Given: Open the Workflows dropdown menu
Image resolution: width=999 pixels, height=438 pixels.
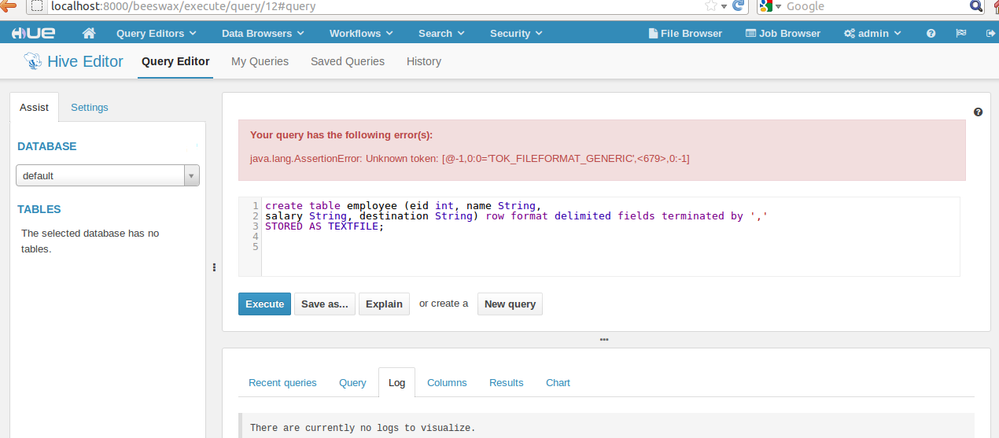Looking at the screenshot, I should (360, 33).
